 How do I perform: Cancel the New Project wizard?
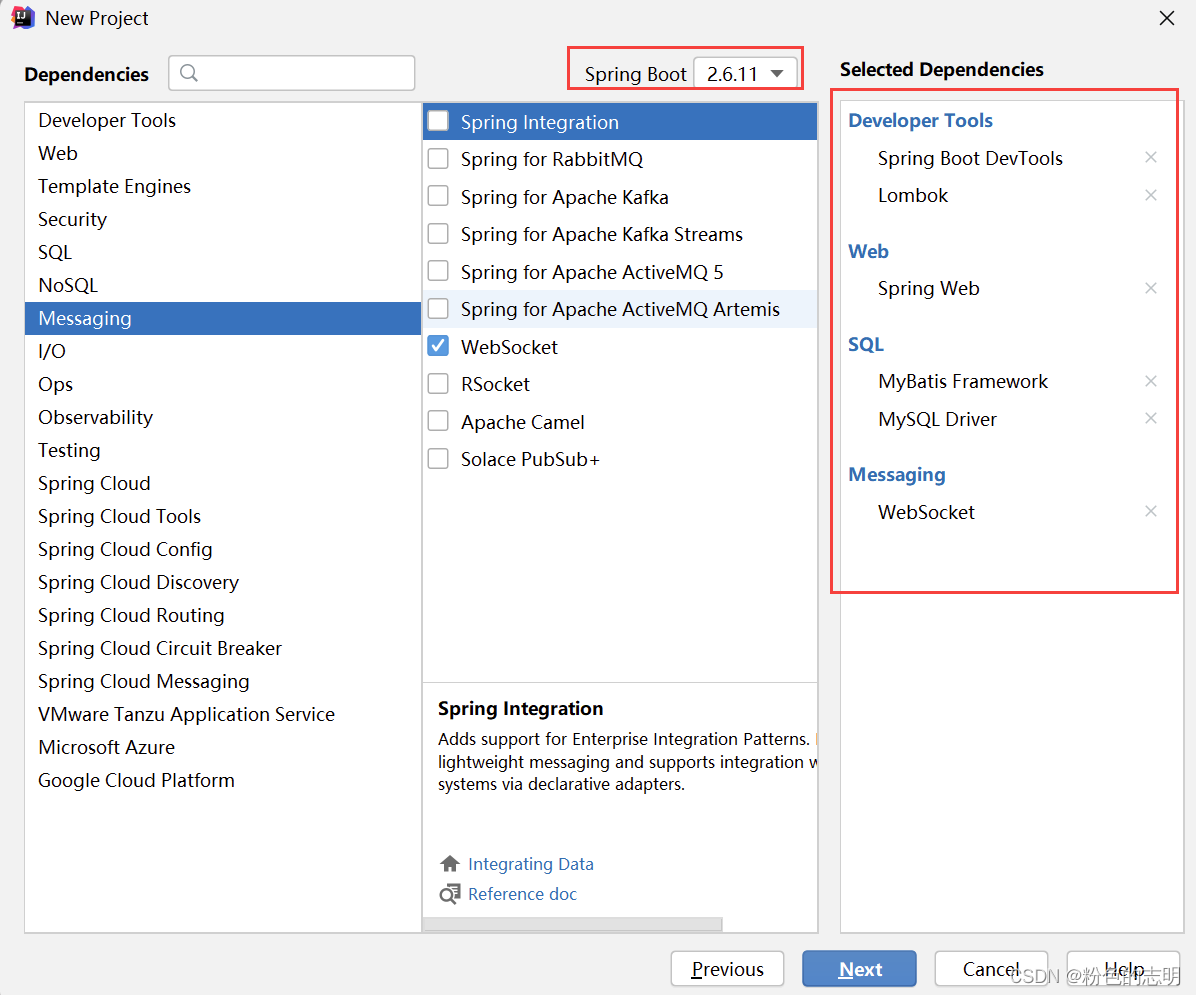click(x=991, y=969)
